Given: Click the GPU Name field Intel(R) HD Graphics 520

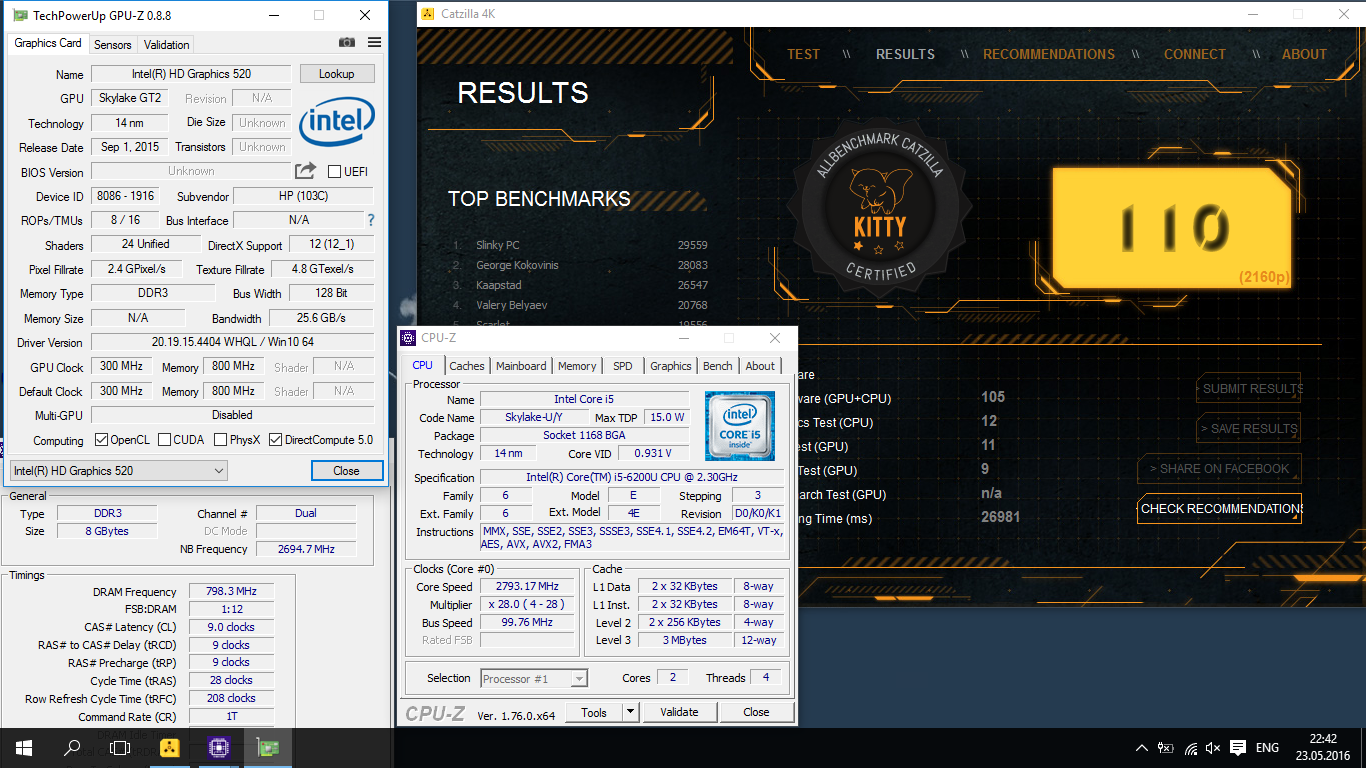Looking at the screenshot, I should (191, 74).
